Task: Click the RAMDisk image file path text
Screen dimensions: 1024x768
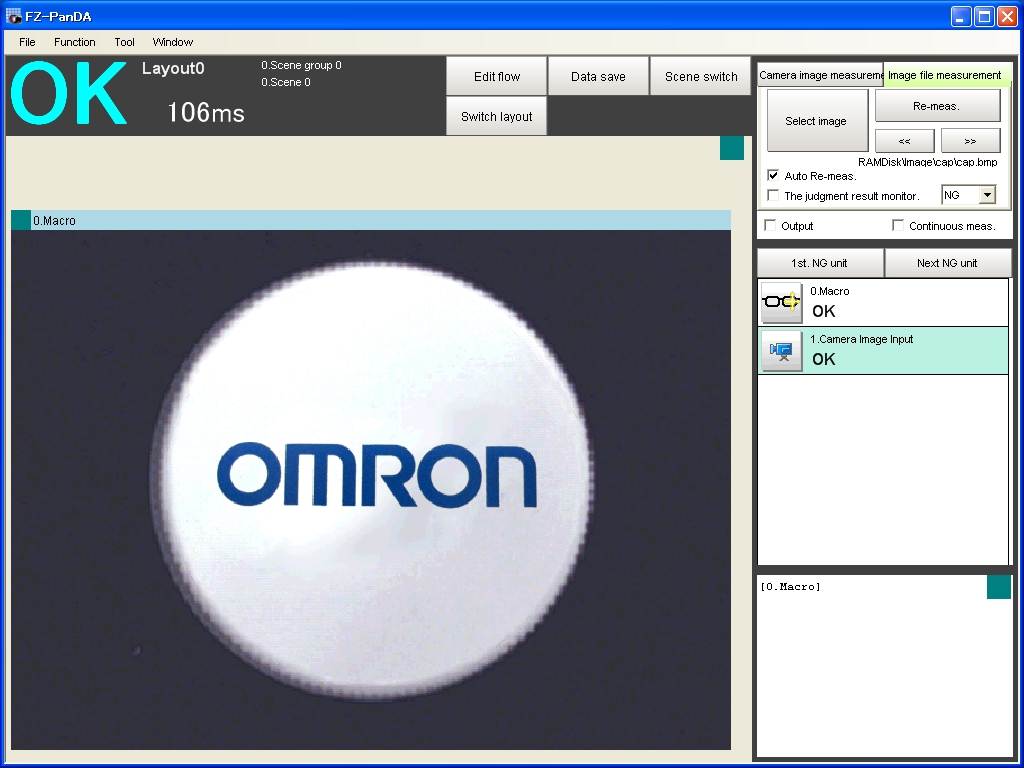Action: [927, 162]
